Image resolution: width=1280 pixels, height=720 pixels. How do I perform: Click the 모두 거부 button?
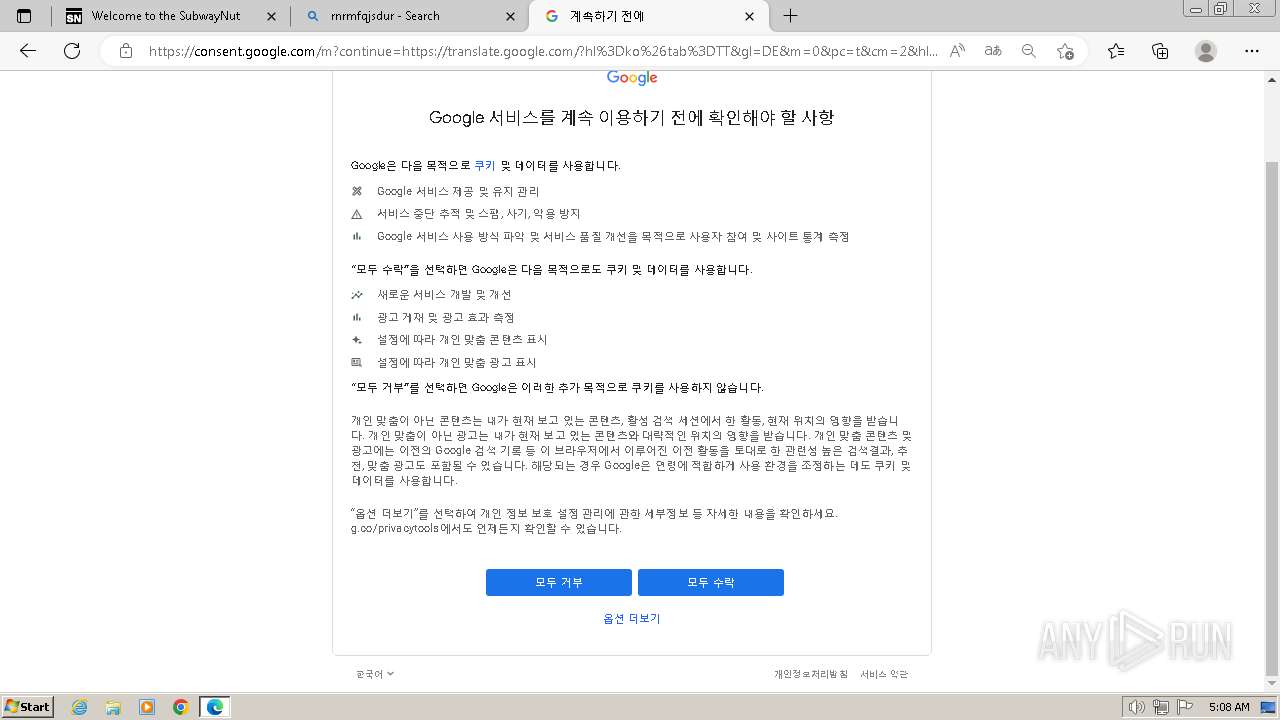559,582
